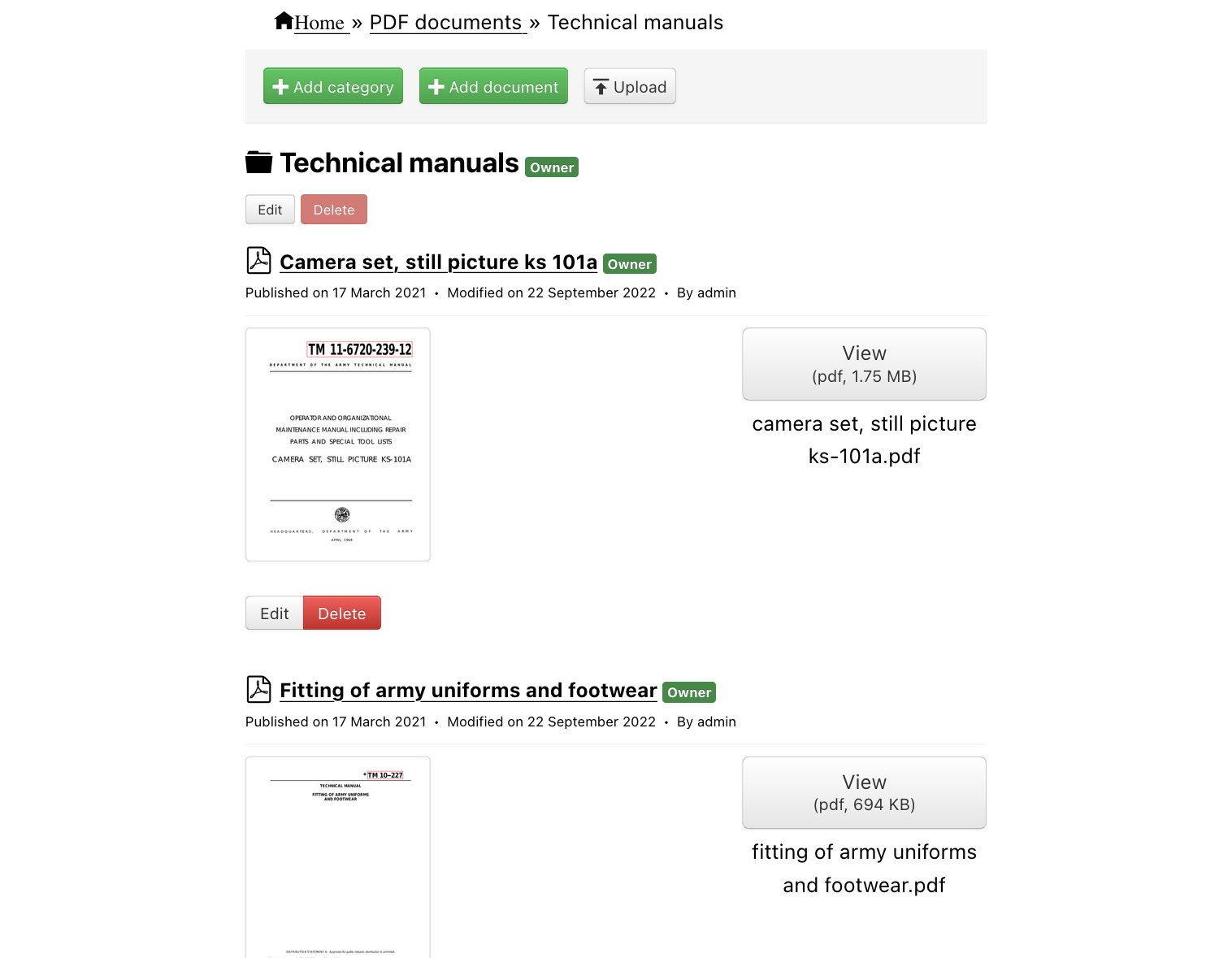Click the plus icon on Add document
Viewport: 1232px width, 958px height.
point(436,87)
